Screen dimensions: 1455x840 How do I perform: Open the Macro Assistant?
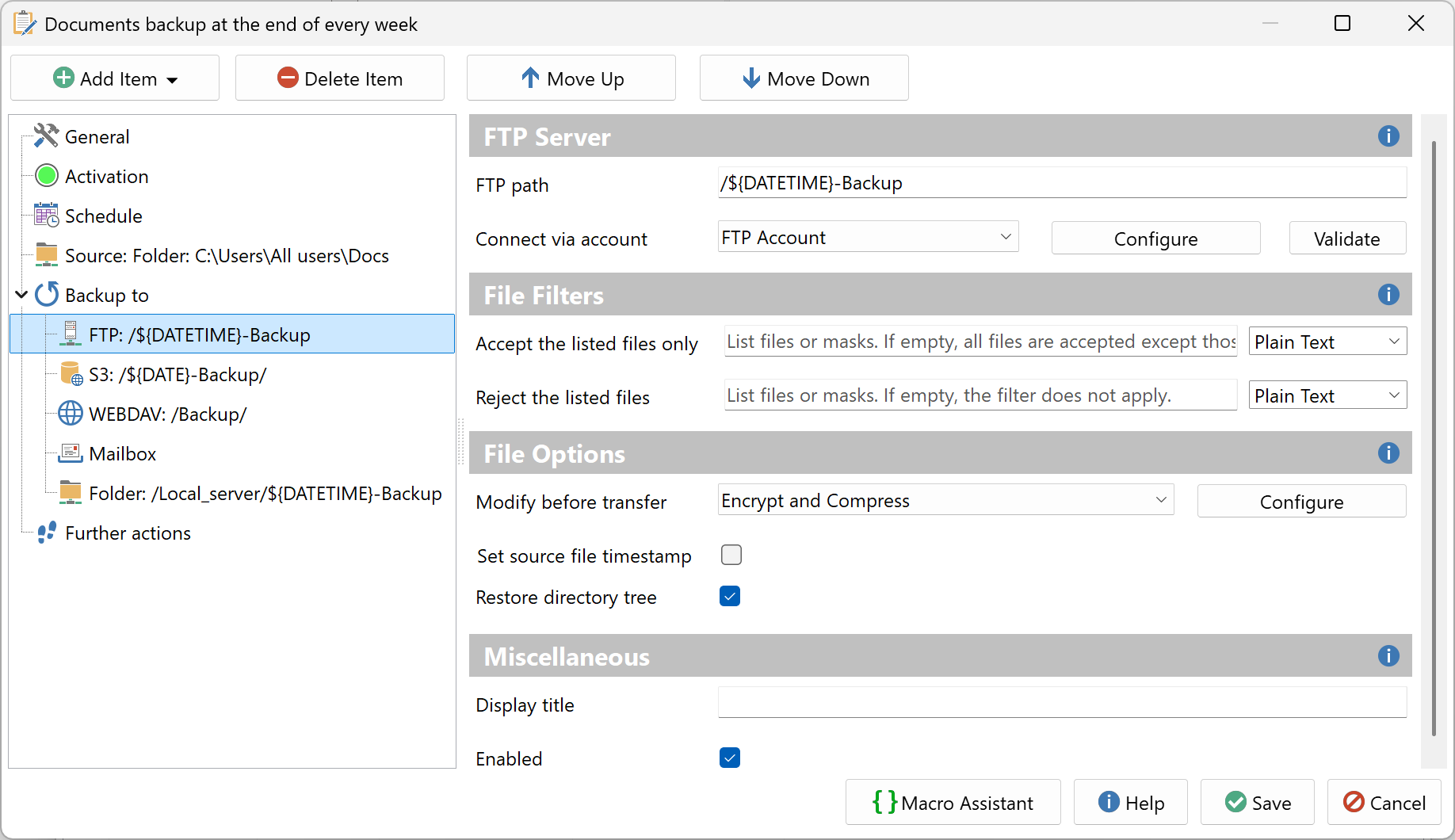[x=953, y=802]
